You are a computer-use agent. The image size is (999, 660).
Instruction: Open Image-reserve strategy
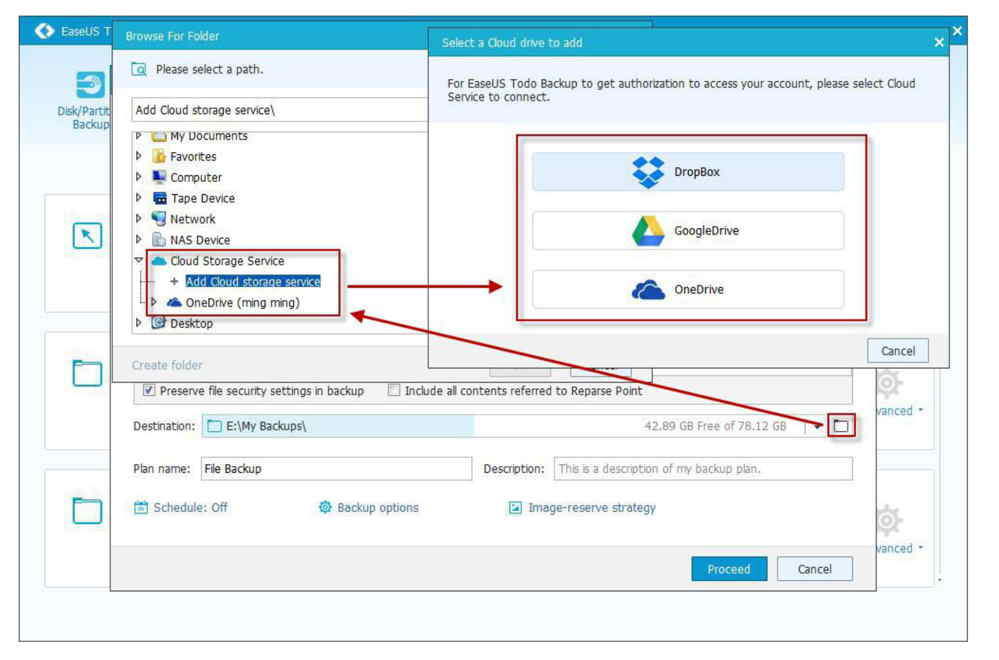point(591,508)
